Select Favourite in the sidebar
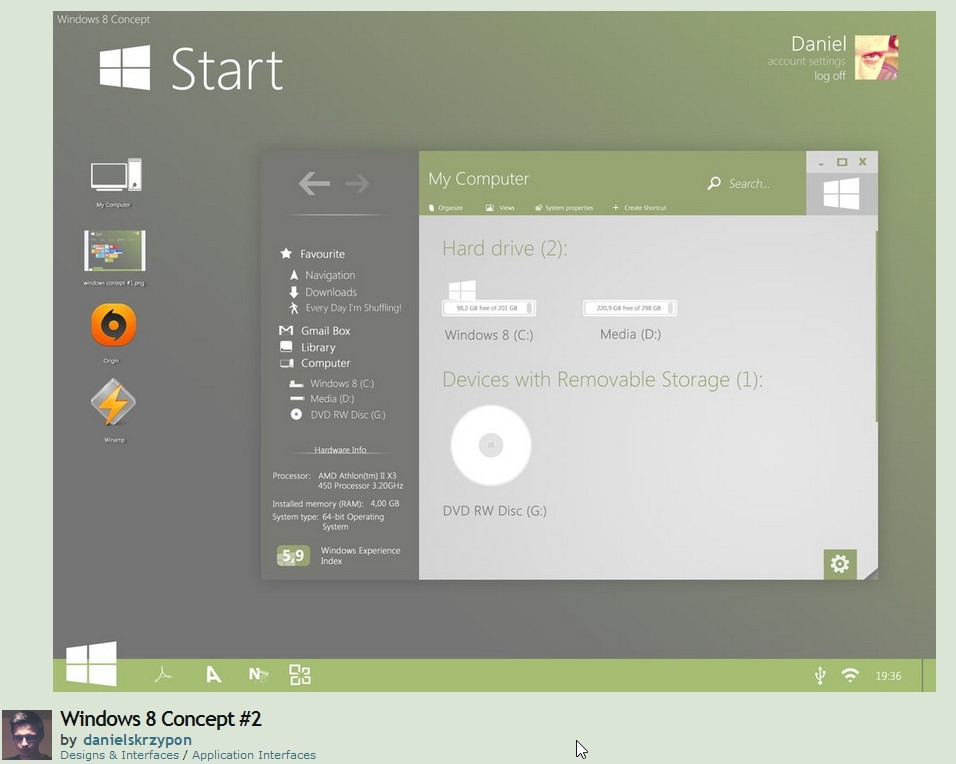Screen dimensions: 956x764 312,254
